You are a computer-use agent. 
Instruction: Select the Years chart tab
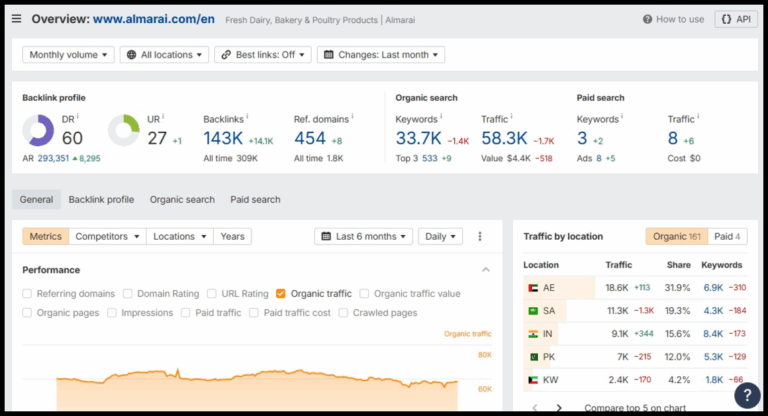coord(232,236)
